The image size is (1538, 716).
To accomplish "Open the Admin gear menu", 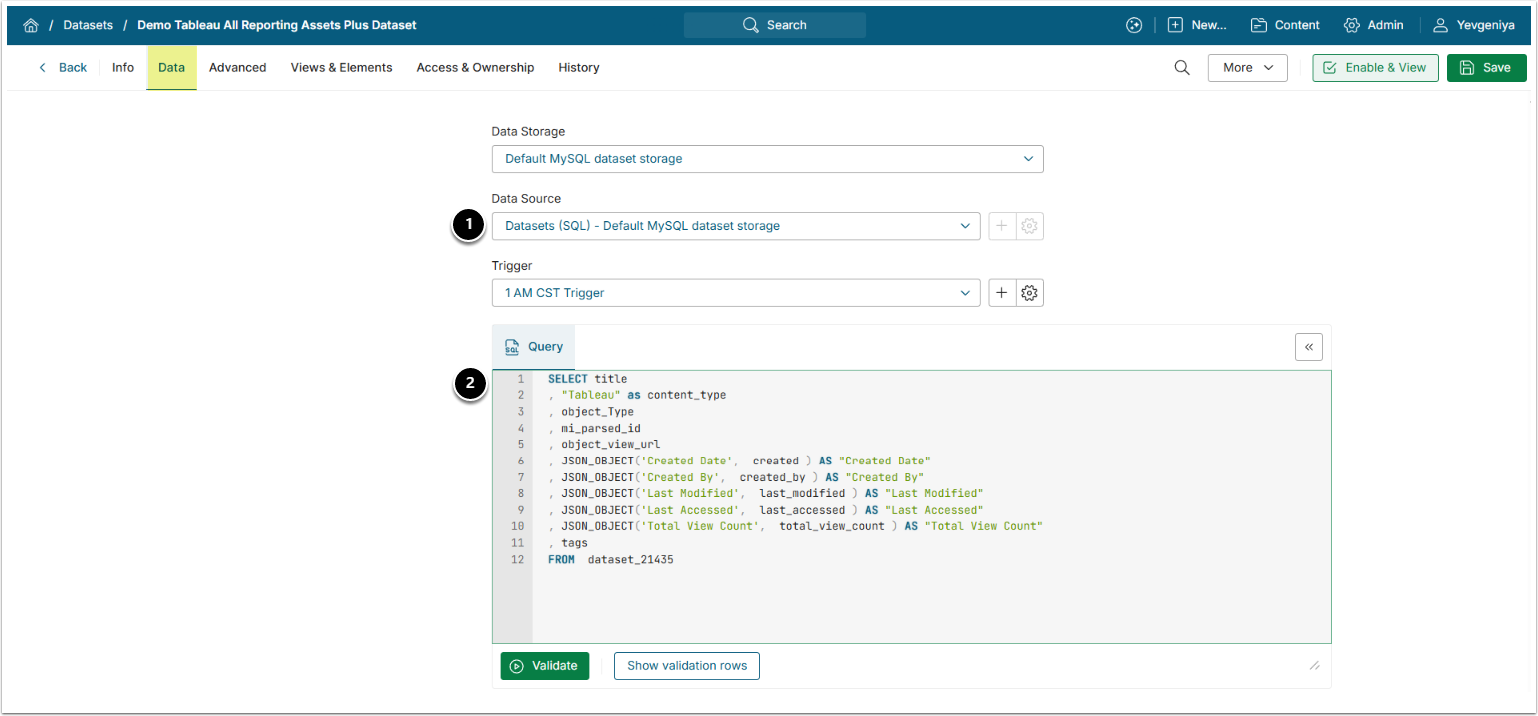I will click(1373, 25).
